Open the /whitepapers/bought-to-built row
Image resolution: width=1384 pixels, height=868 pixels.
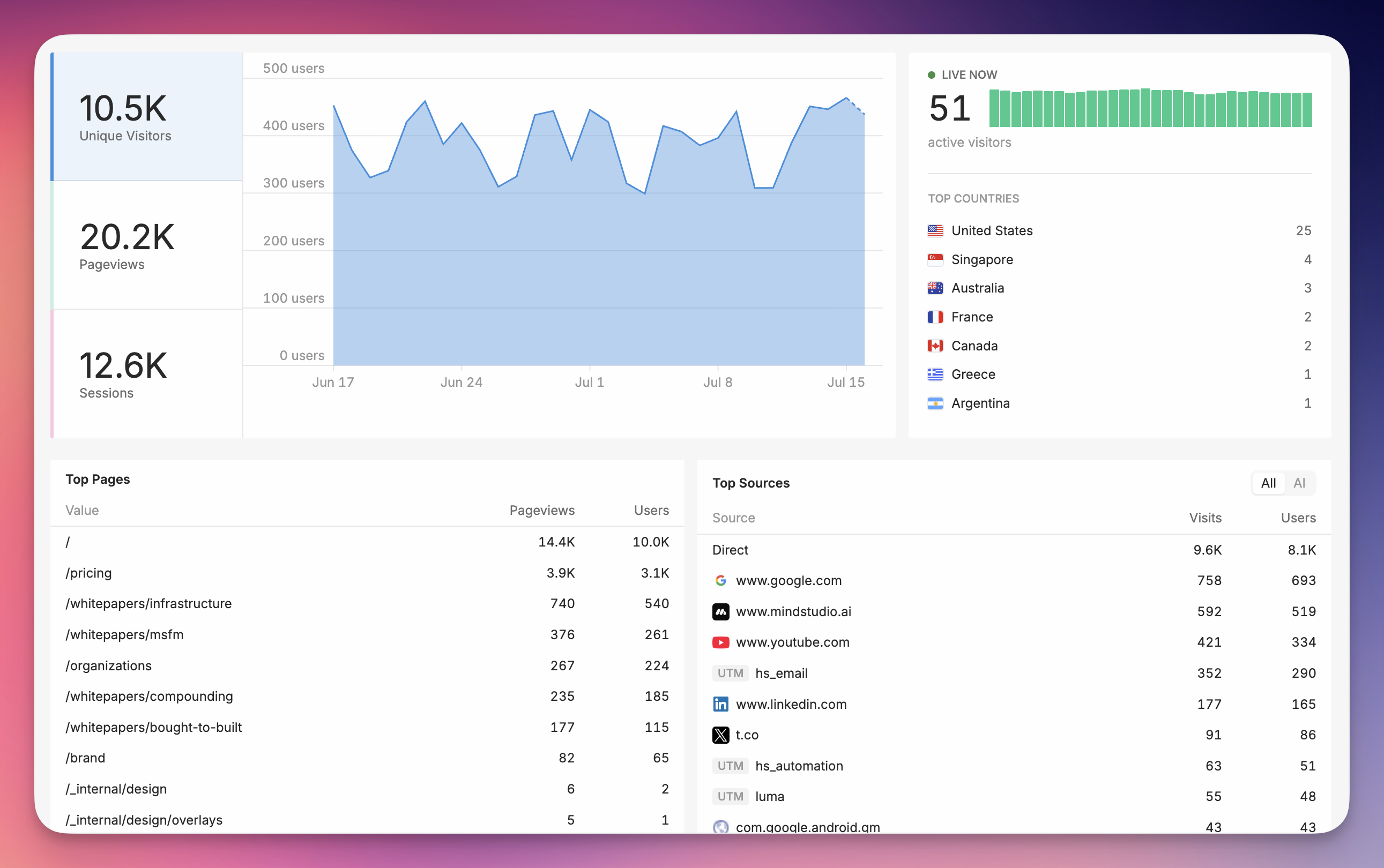[368, 728]
